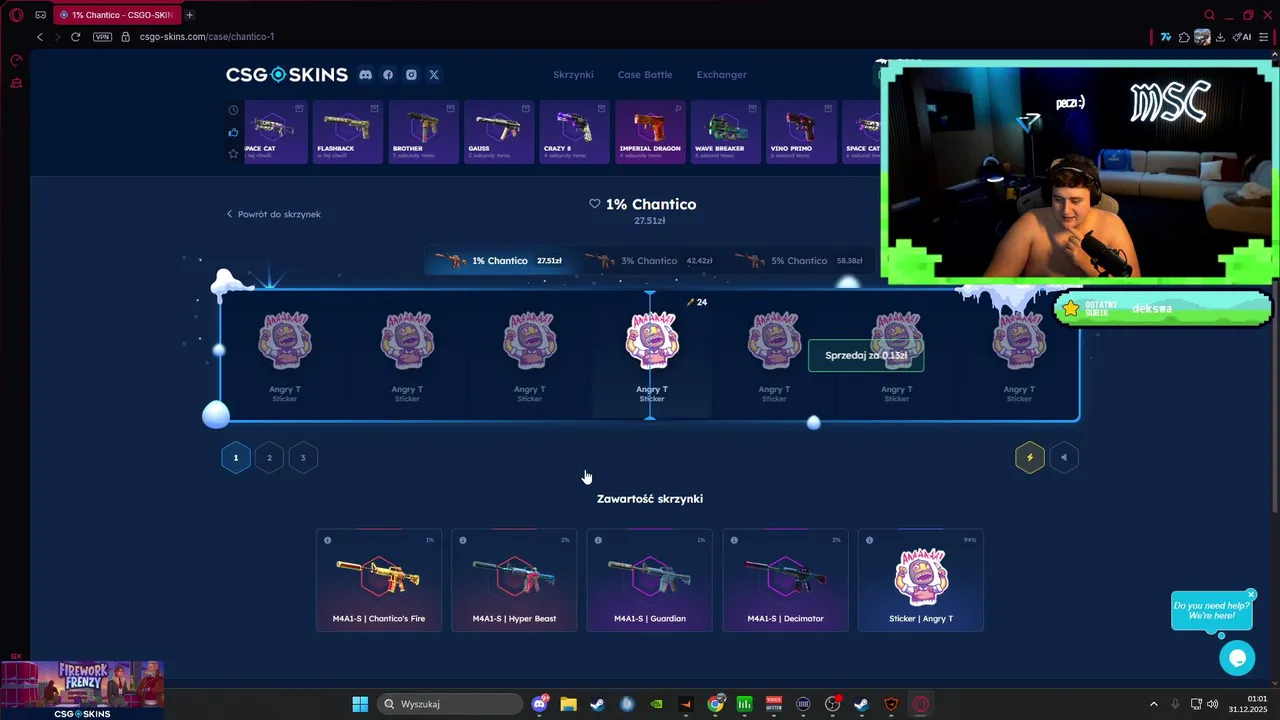
Task: Open a new browser tab with plus
Action: (x=189, y=15)
